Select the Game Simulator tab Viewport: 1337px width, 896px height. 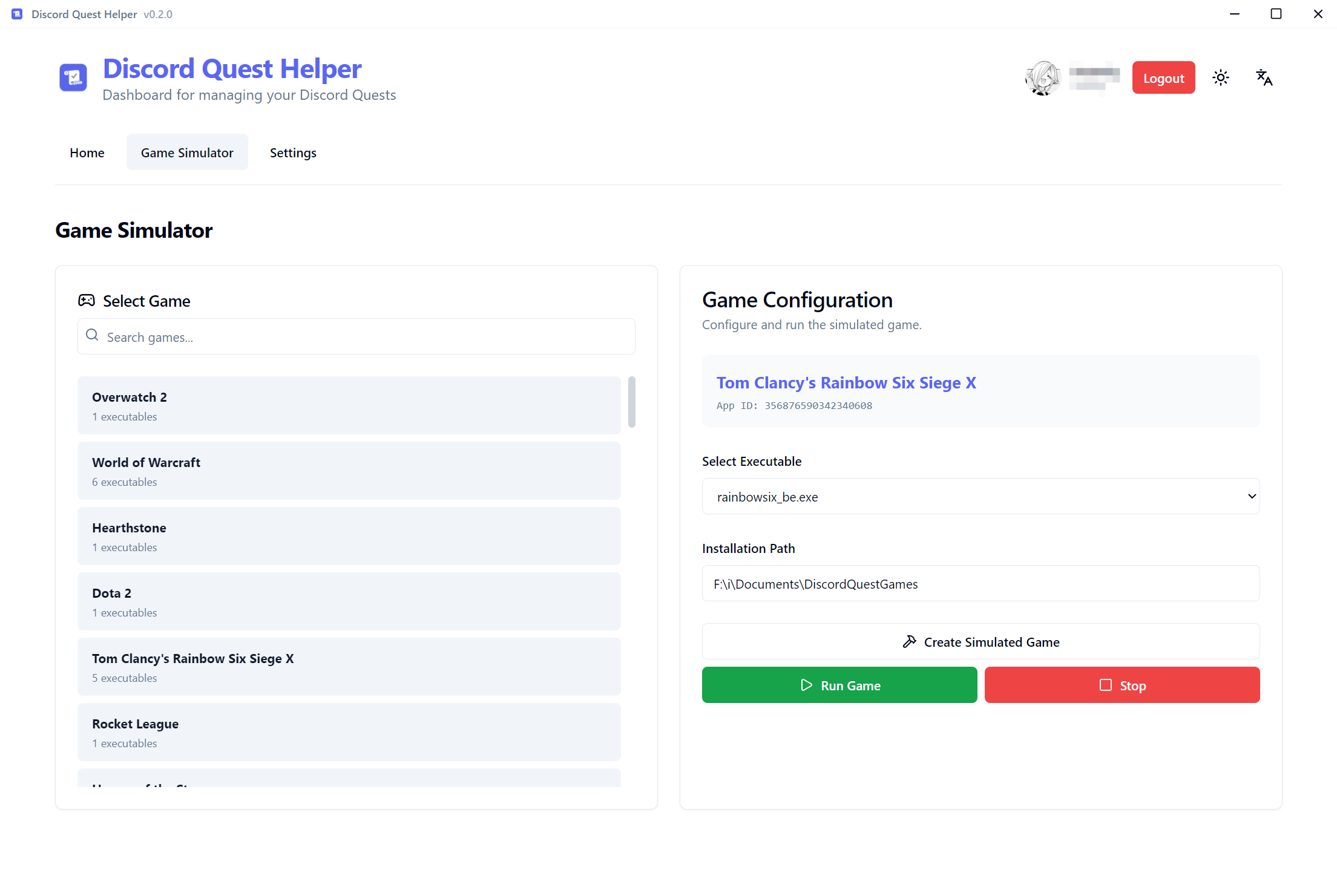[x=187, y=152]
